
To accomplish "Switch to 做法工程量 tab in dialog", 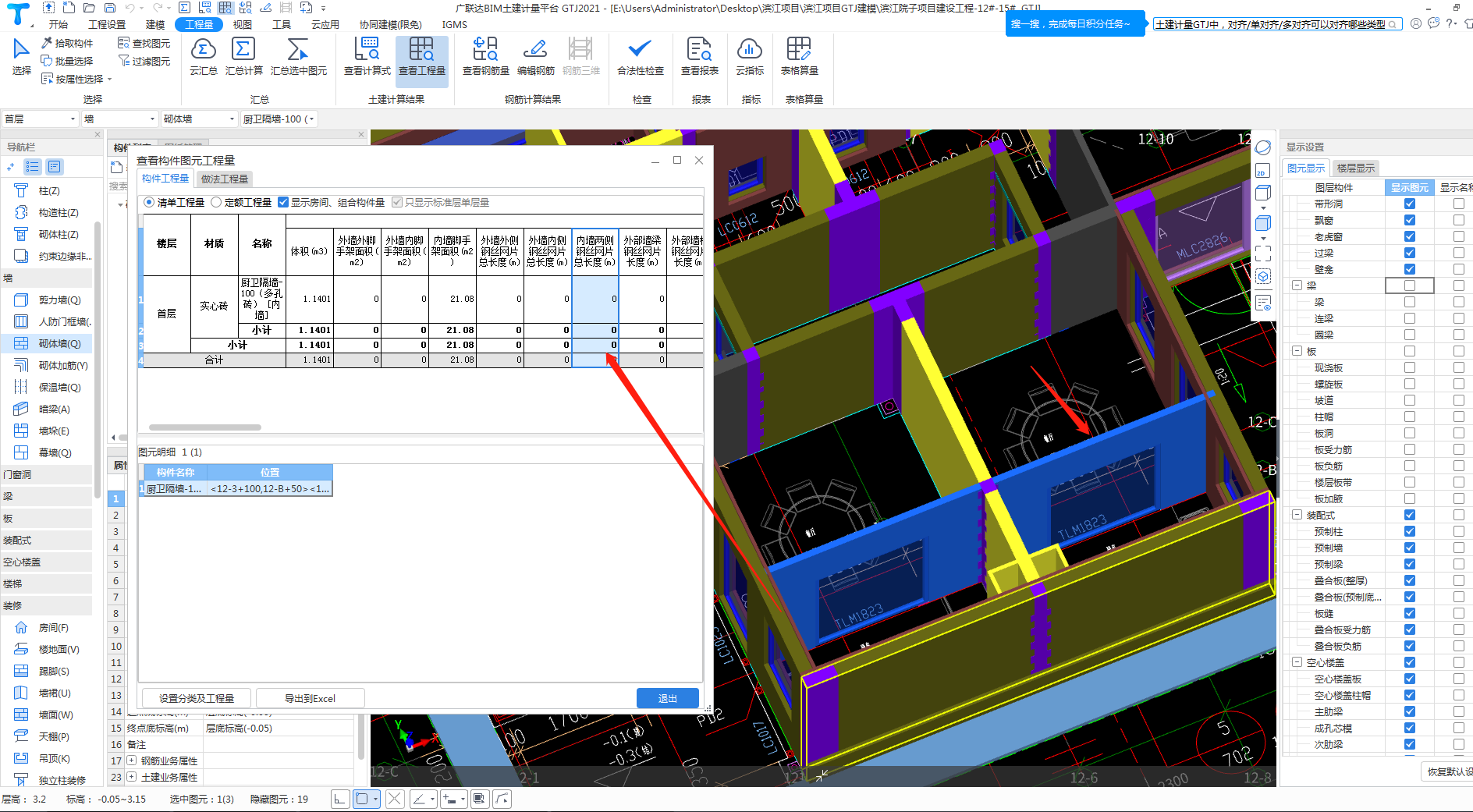I will click(225, 179).
